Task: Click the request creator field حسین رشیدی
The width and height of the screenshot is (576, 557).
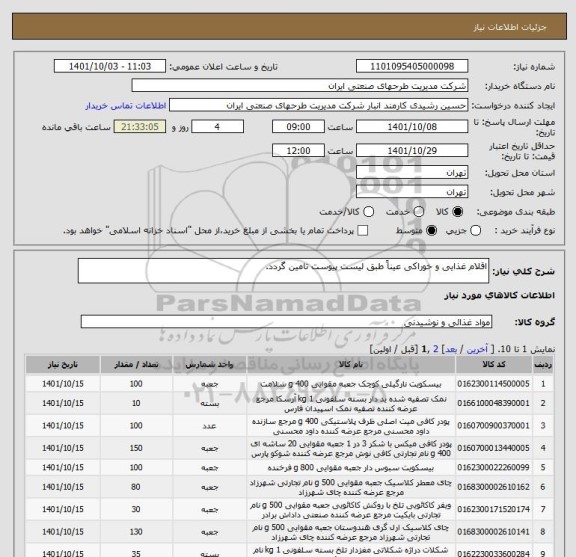Action: click(318, 105)
